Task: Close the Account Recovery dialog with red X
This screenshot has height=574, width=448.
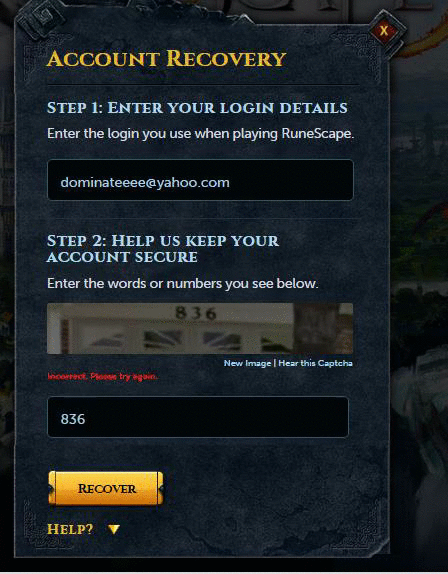Action: point(384,30)
